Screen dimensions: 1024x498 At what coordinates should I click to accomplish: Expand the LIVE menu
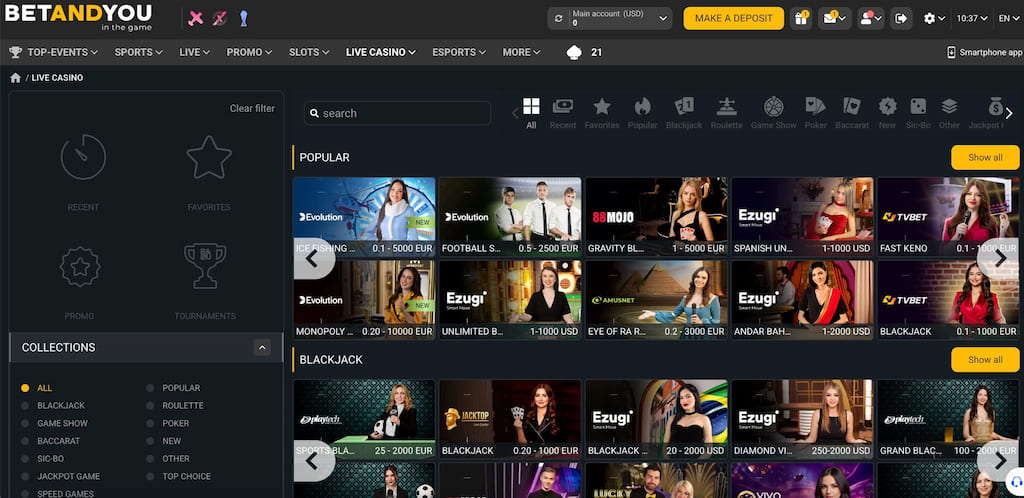coord(195,52)
